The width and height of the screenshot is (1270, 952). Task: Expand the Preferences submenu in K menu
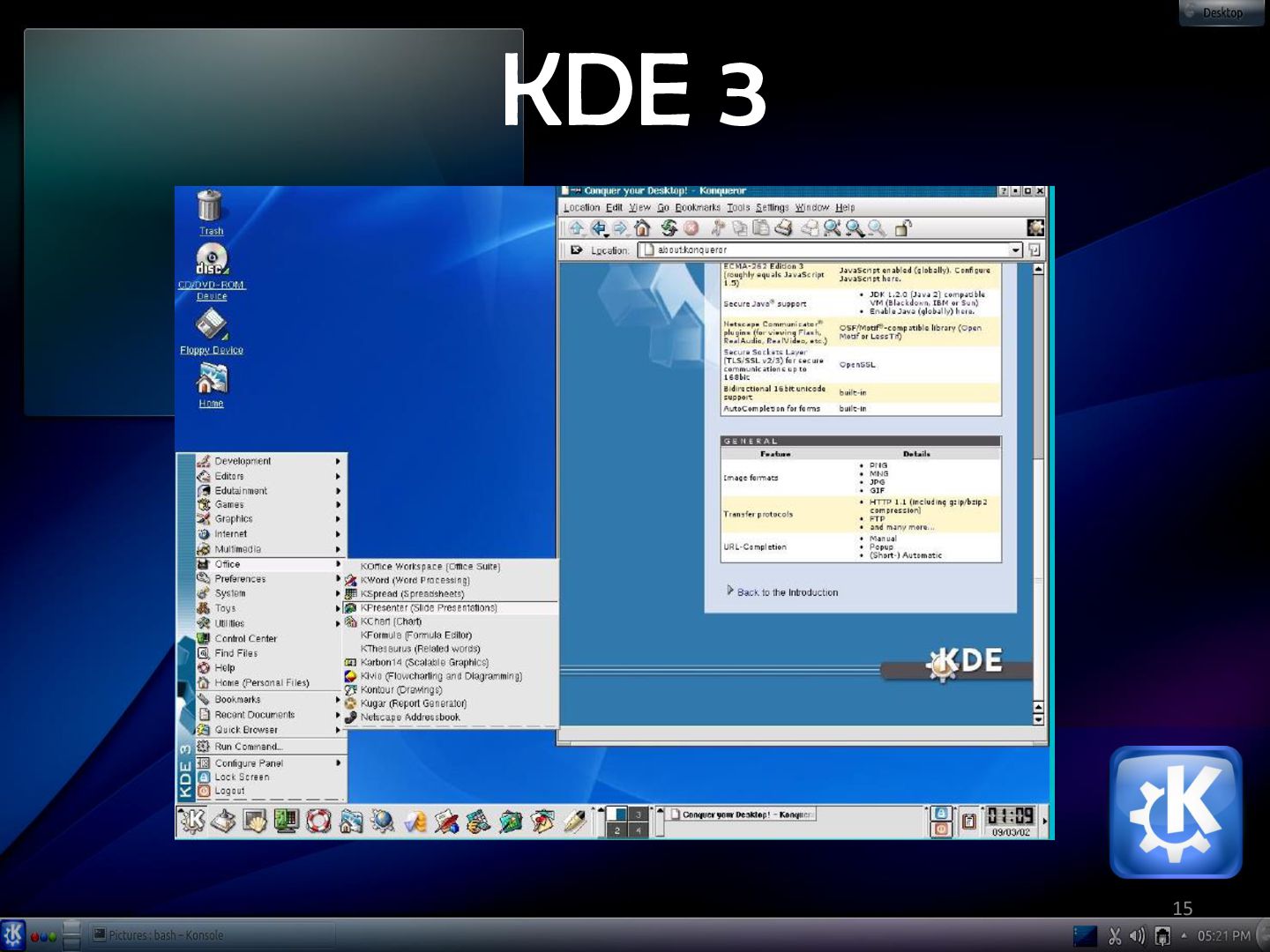tap(272, 579)
